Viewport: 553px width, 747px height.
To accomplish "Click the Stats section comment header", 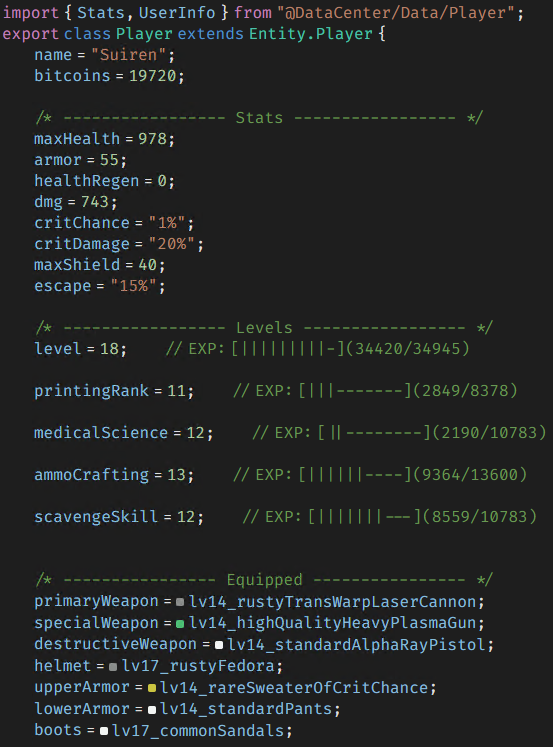I will click(259, 118).
